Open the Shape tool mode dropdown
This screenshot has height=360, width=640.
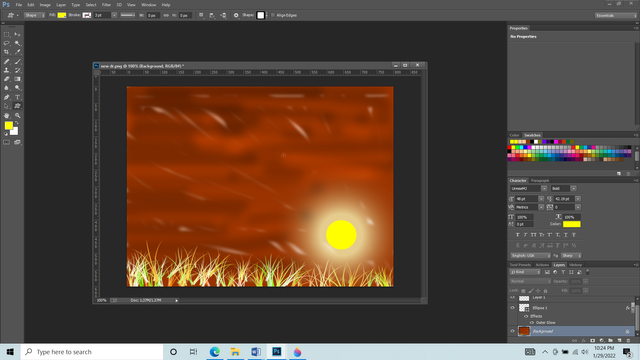click(x=34, y=15)
